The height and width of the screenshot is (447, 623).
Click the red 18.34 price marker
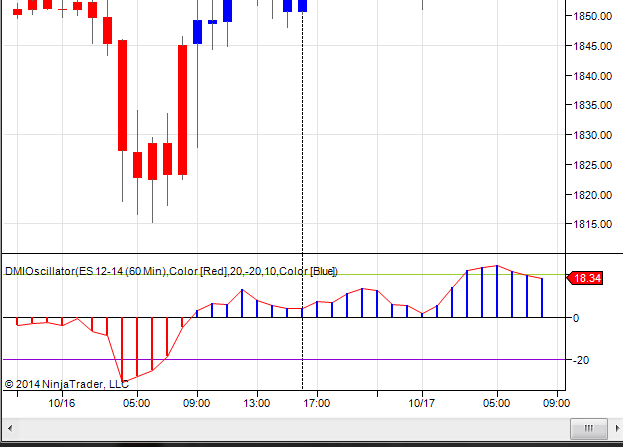[x=585, y=278]
